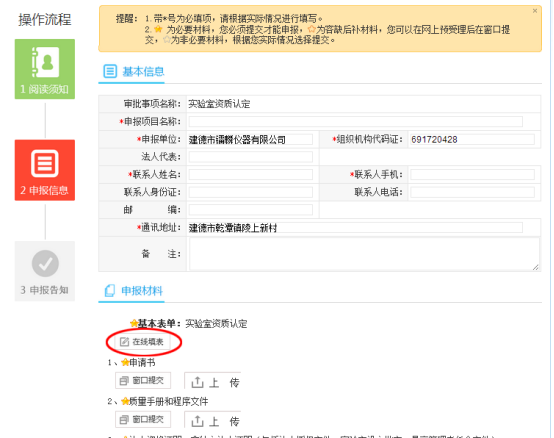Viewport: 554px width, 438px height.
Task: Click 上传 button under 申请书
Action: pyautogui.click(x=213, y=381)
